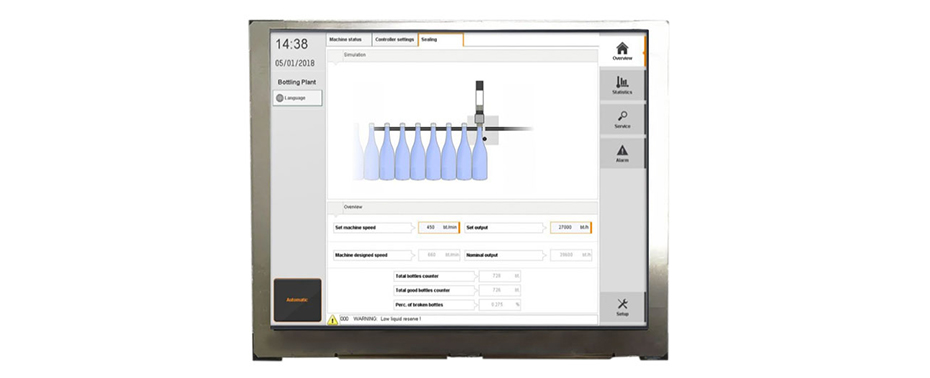Screen dimensions: 930x378
Task: Click the sealing head in simulation
Action: coord(479,102)
